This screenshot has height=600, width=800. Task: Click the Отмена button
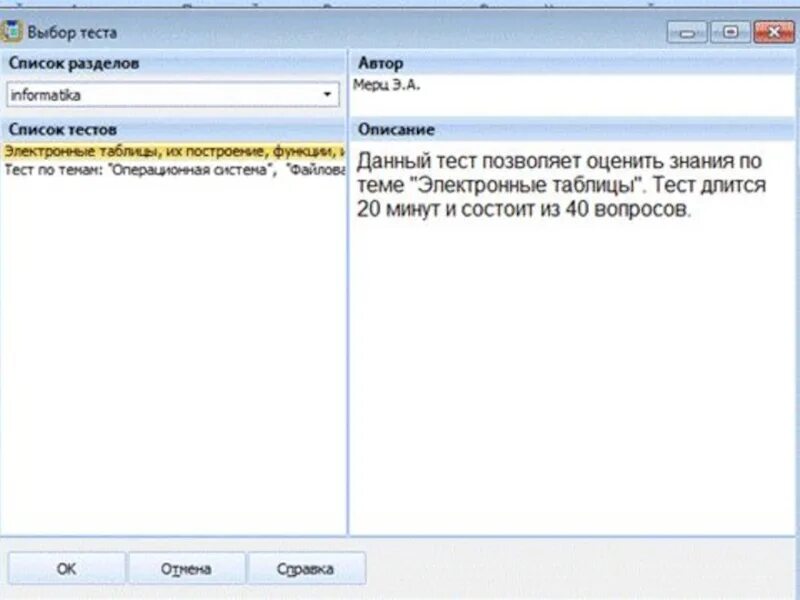pyautogui.click(x=186, y=568)
